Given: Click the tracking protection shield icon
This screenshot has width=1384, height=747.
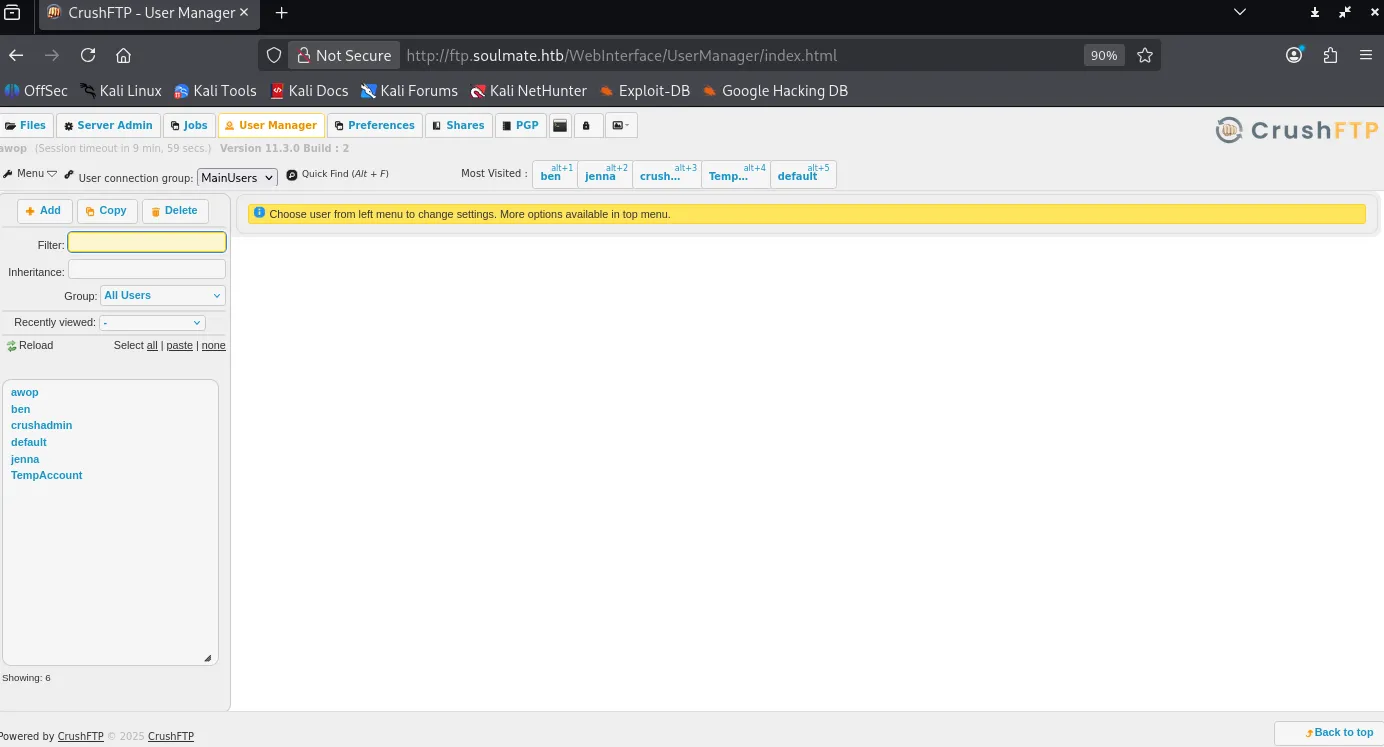Looking at the screenshot, I should click(274, 55).
